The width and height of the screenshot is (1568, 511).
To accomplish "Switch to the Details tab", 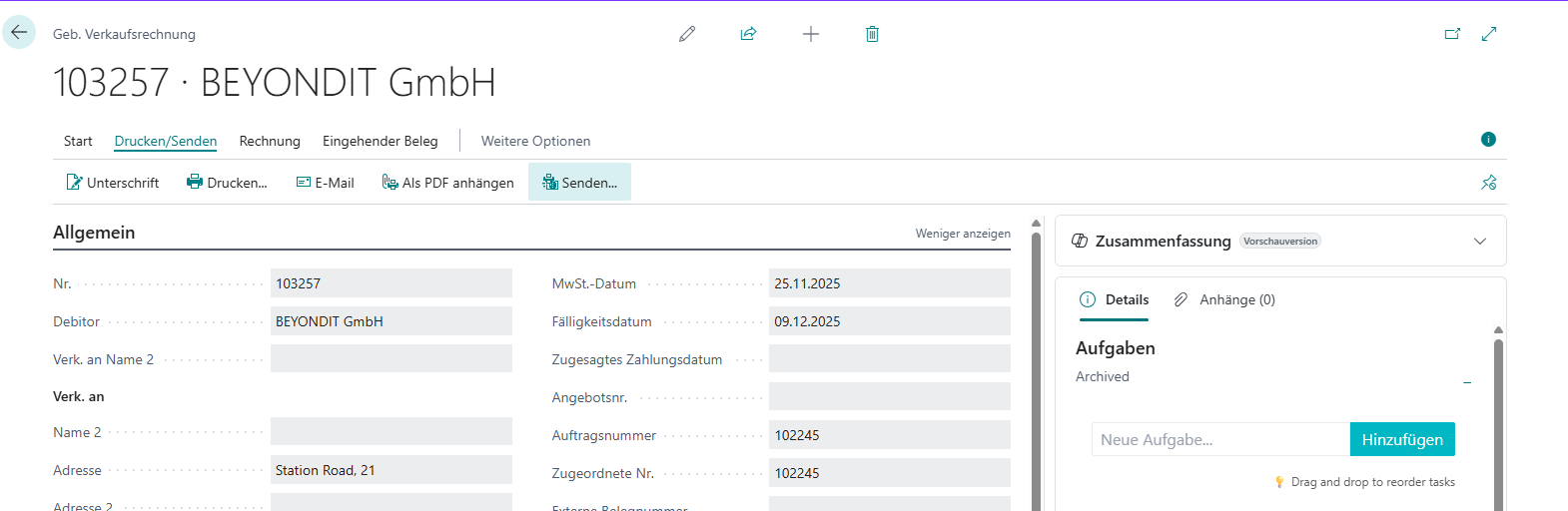I will [x=1115, y=299].
